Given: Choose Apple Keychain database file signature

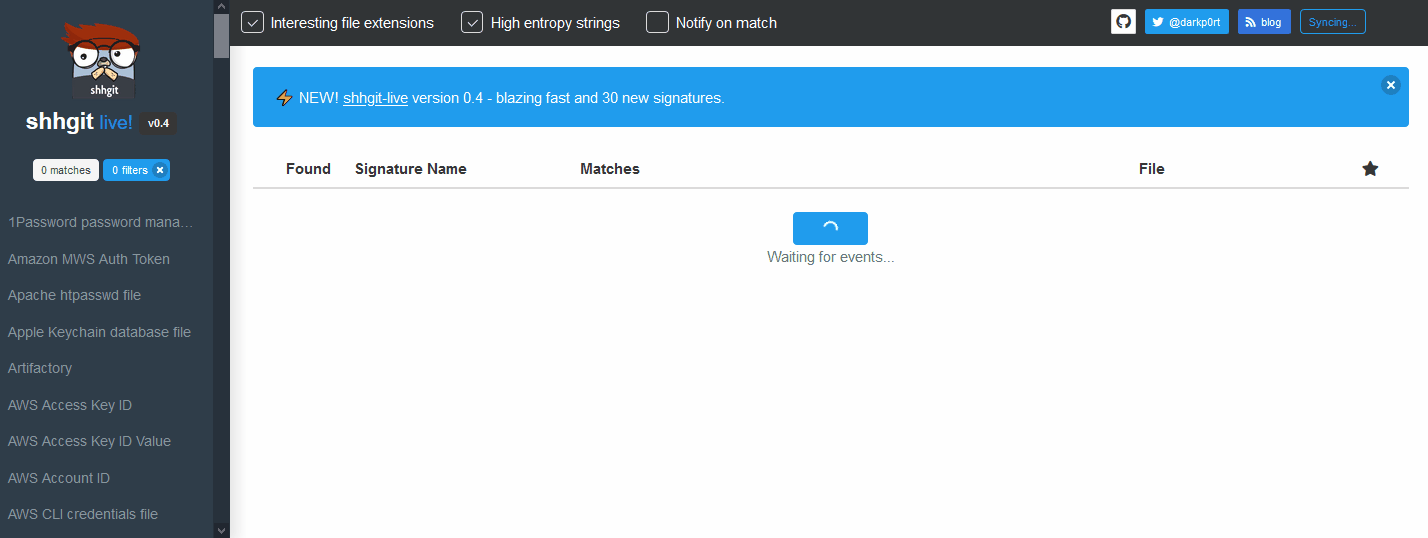Looking at the screenshot, I should (99, 332).
